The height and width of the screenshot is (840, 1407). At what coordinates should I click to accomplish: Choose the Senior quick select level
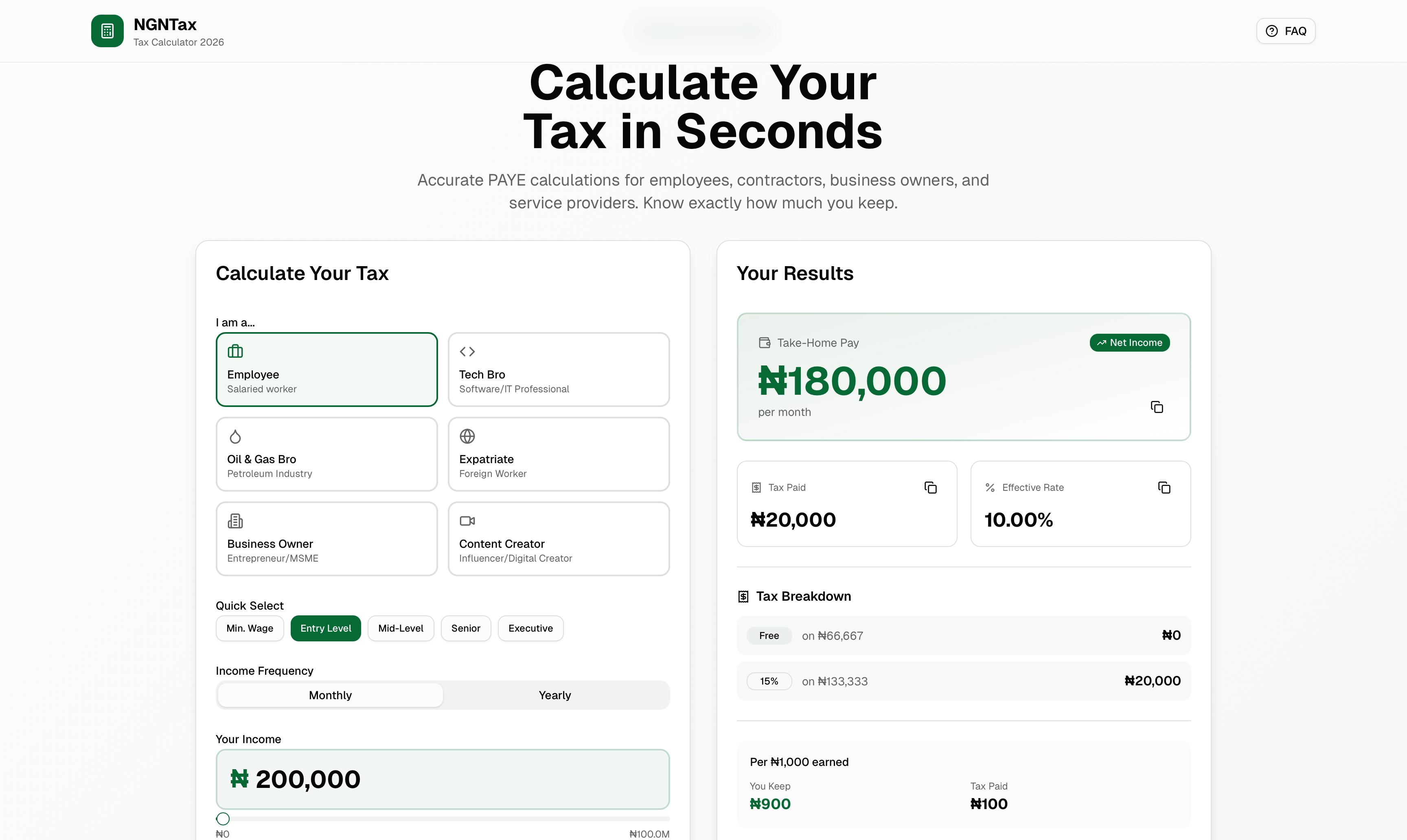tap(465, 628)
